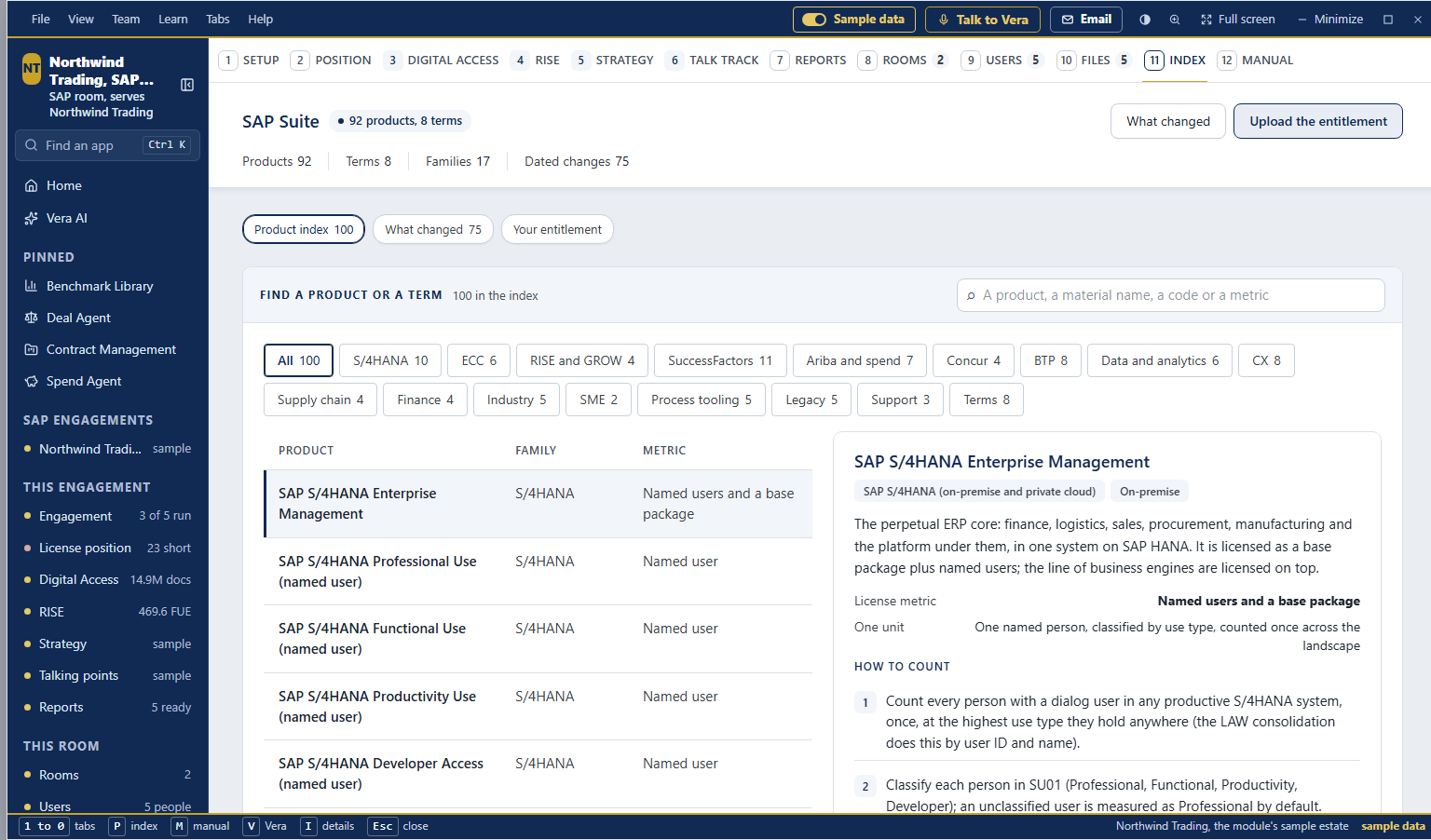
Task: Filter by S/4HANA 10 family
Action: [390, 360]
